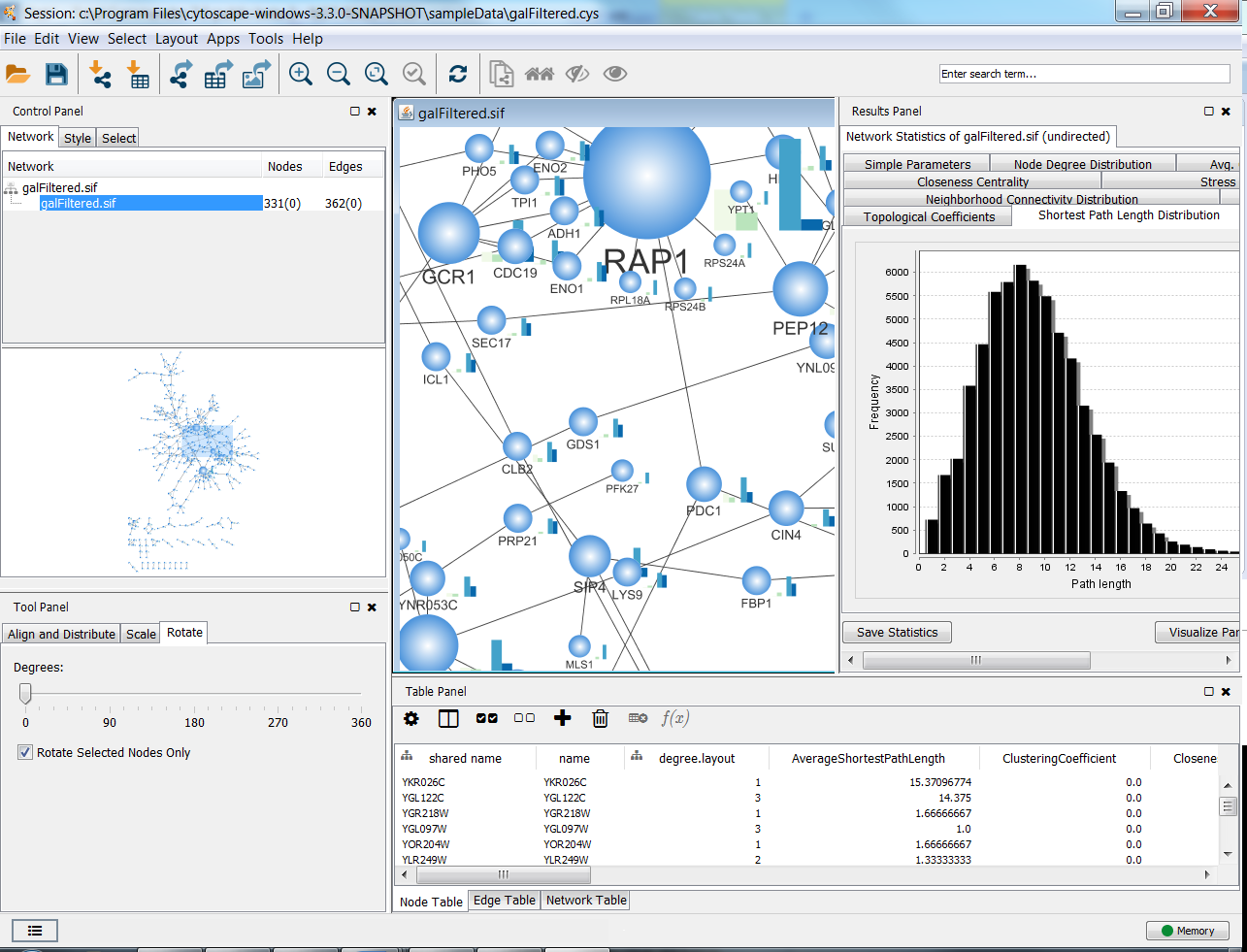Deselect all columns via empty boxes icon
The height and width of the screenshot is (952, 1247).
tap(524, 718)
